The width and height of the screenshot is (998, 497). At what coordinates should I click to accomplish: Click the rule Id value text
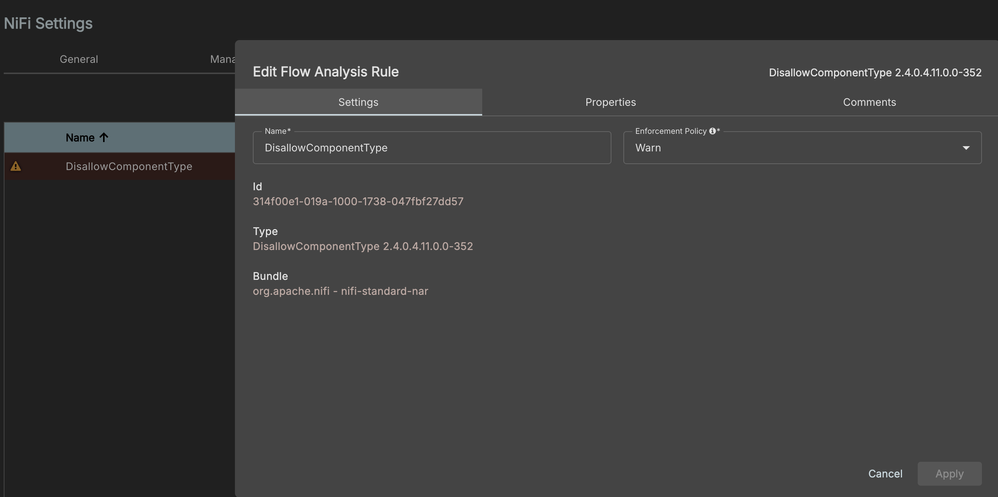pyautogui.click(x=358, y=201)
